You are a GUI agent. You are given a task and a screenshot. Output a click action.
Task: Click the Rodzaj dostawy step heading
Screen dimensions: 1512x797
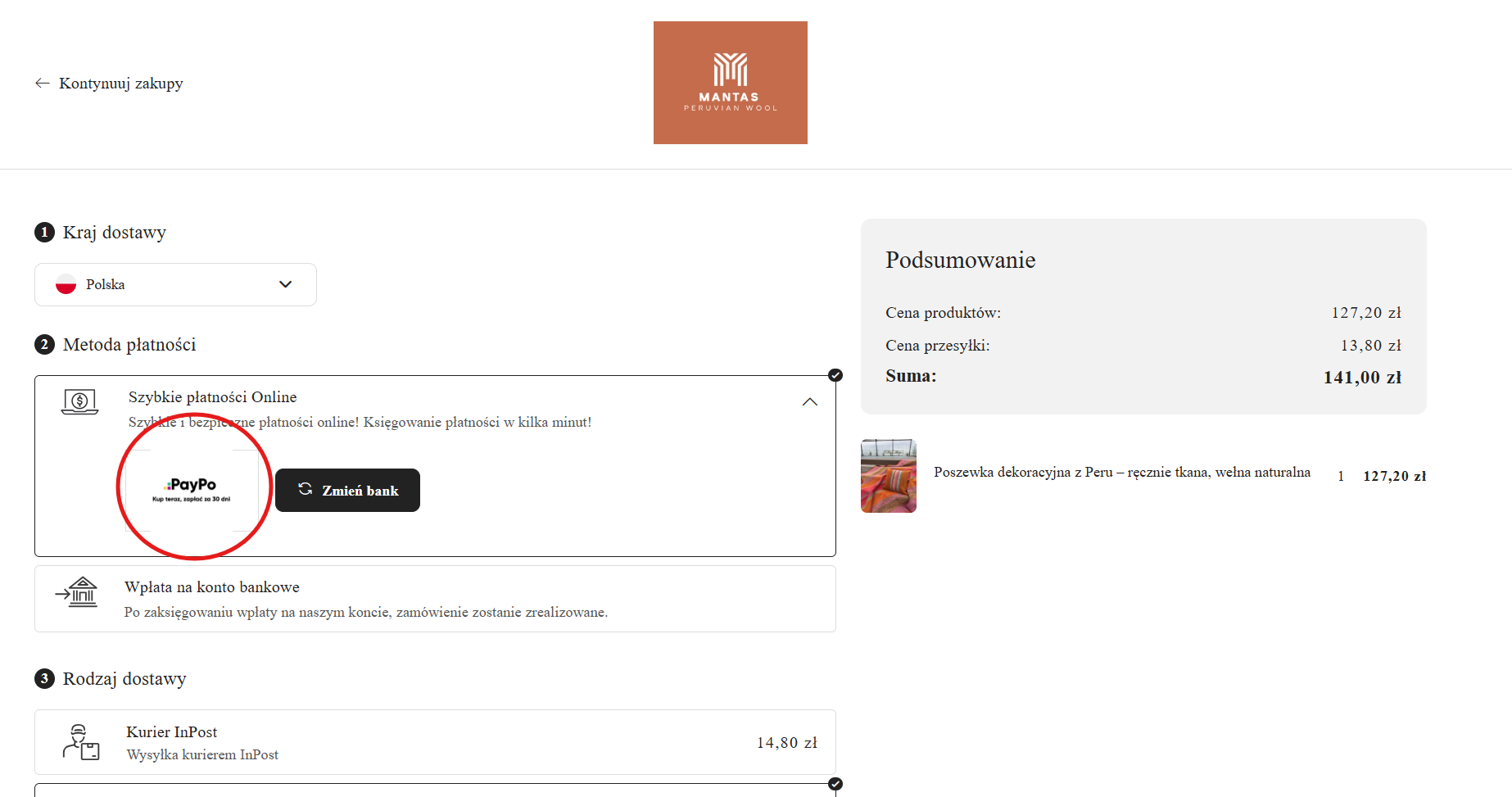[x=124, y=679]
